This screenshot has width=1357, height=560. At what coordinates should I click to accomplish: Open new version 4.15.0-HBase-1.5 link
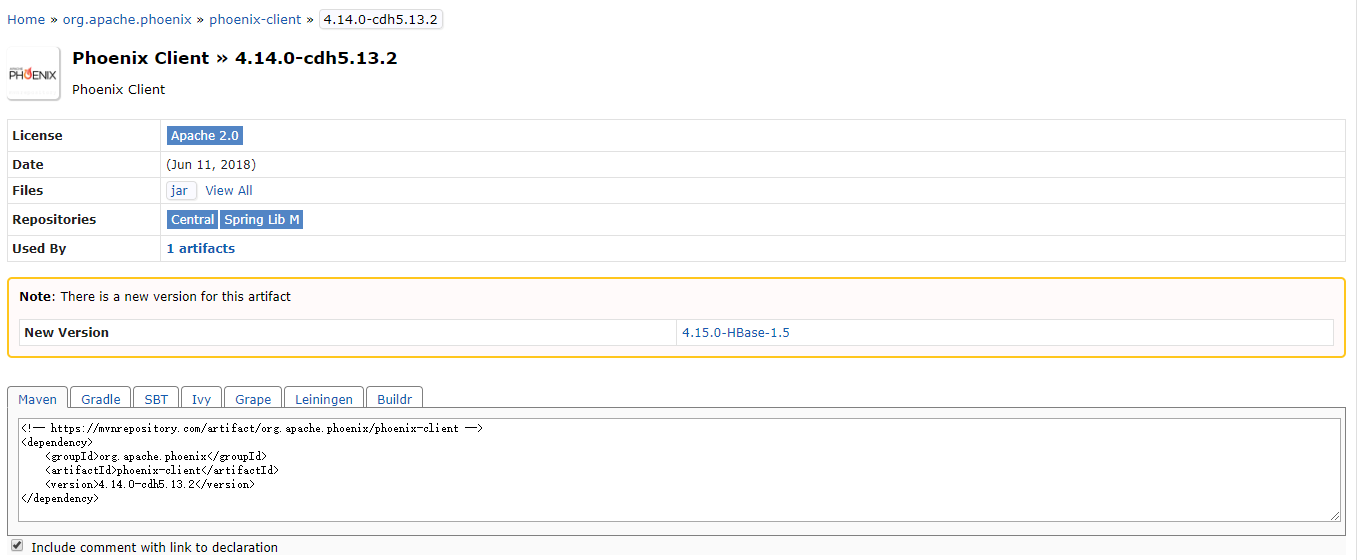pos(736,332)
